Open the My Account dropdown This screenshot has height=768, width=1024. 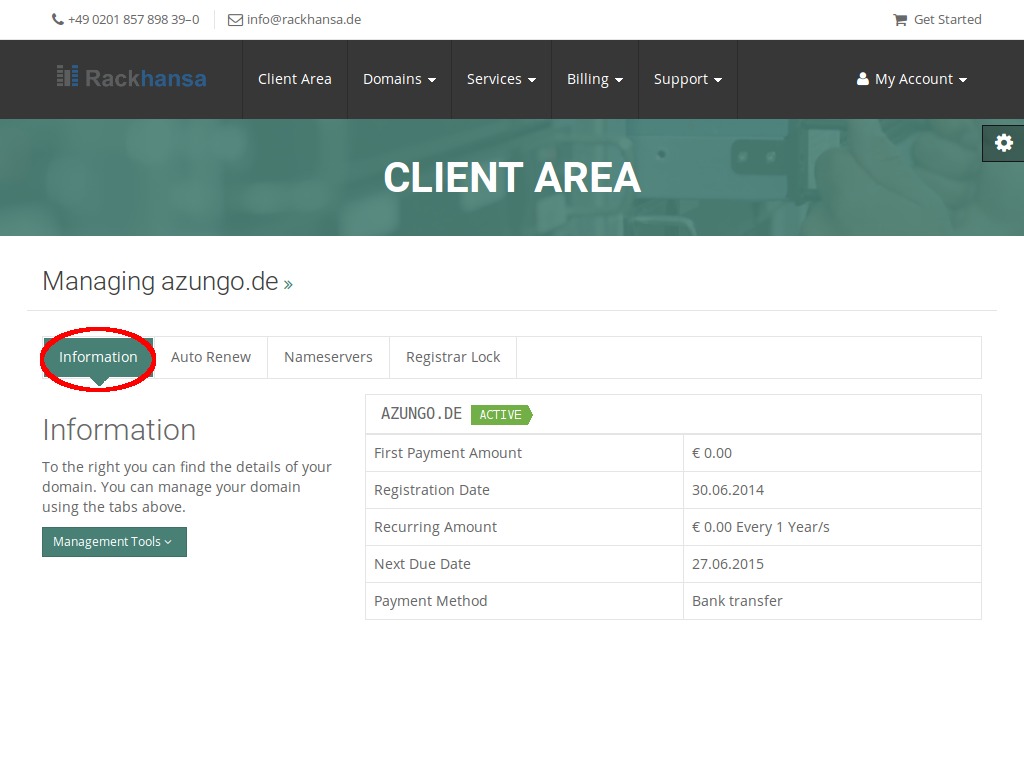[912, 79]
